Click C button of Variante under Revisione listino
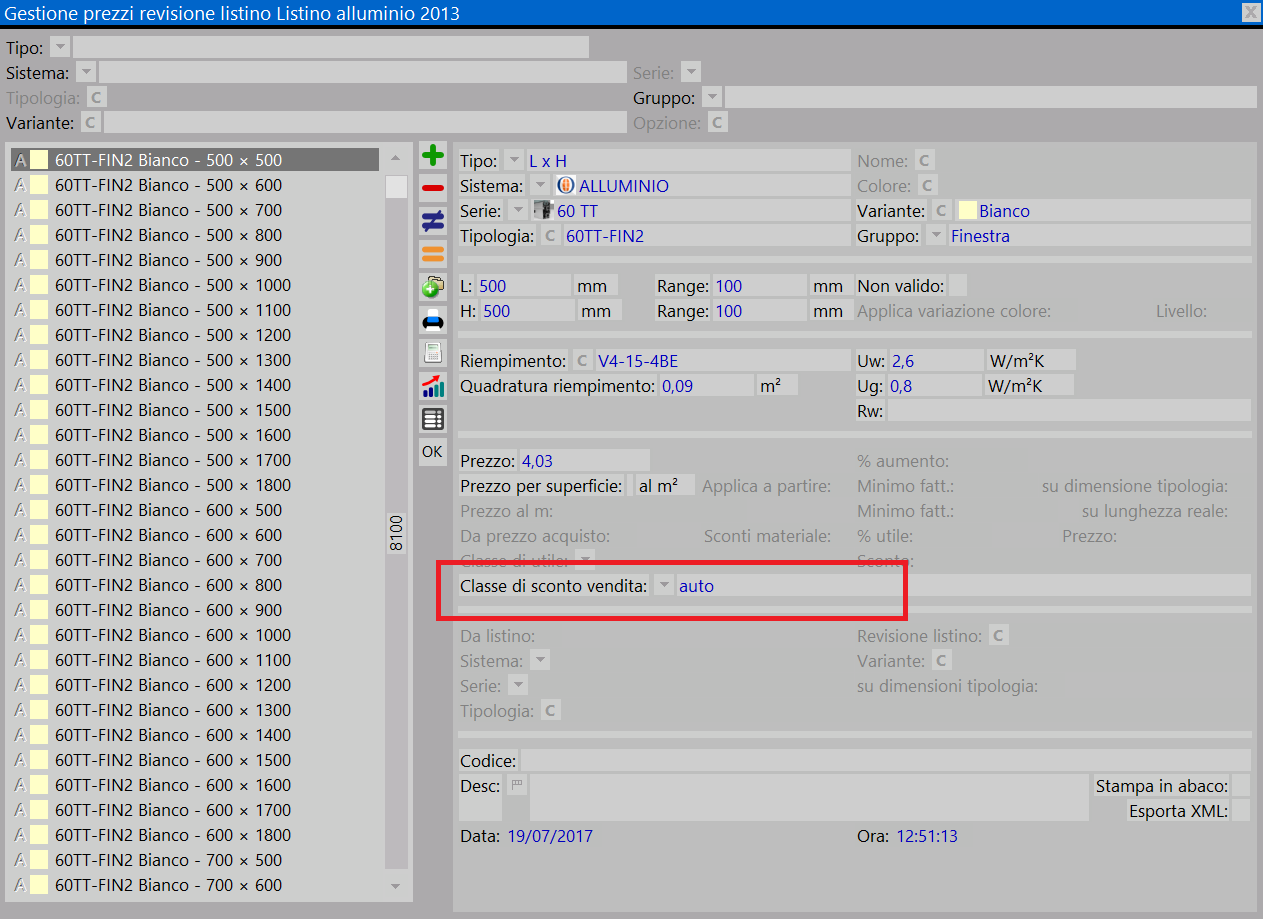This screenshot has width=1263, height=919. click(x=941, y=661)
